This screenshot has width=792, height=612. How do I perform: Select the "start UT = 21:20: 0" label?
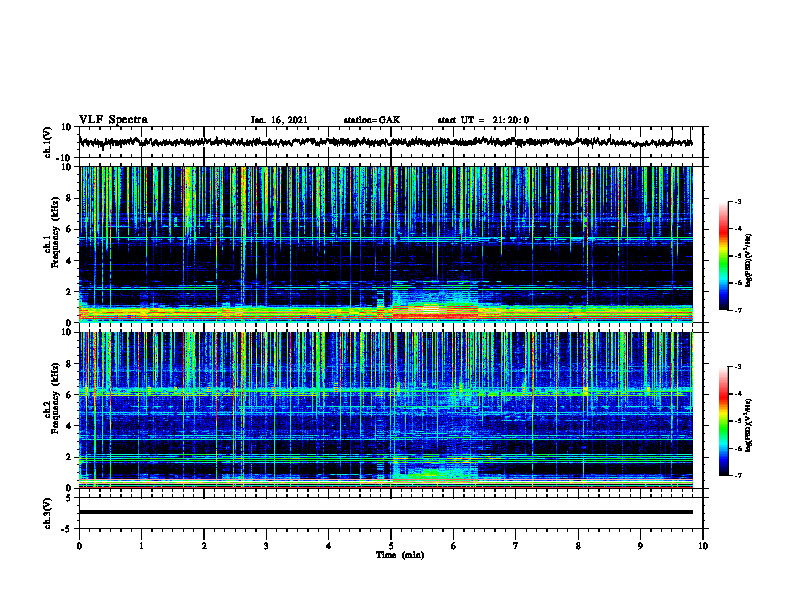click(483, 120)
